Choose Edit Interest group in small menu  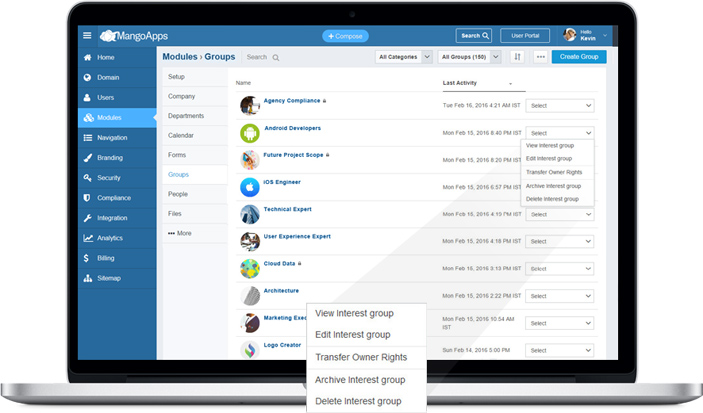coord(549,158)
